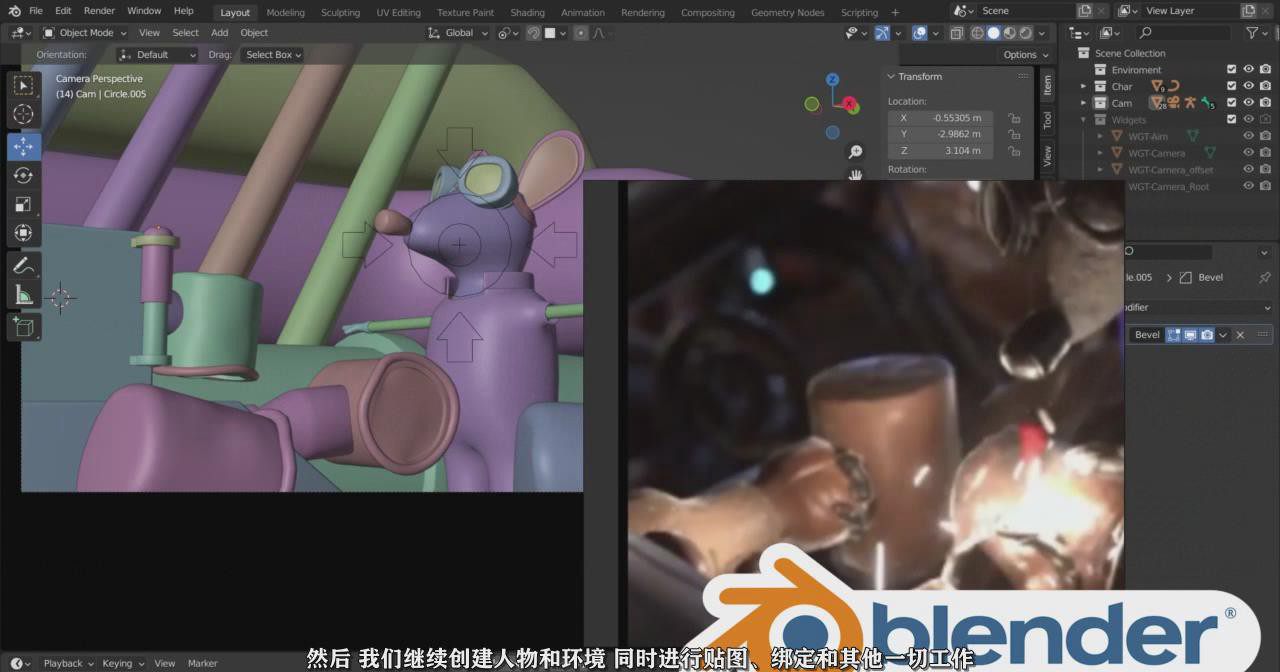This screenshot has height=672, width=1280.
Task: Hide the Enviroment collection in viewport
Action: coord(1249,69)
